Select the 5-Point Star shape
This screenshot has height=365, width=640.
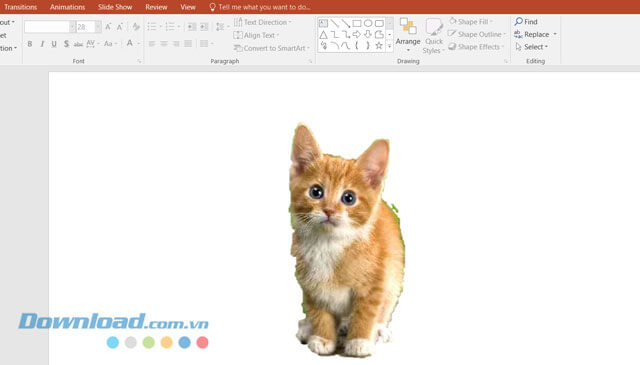pos(379,46)
